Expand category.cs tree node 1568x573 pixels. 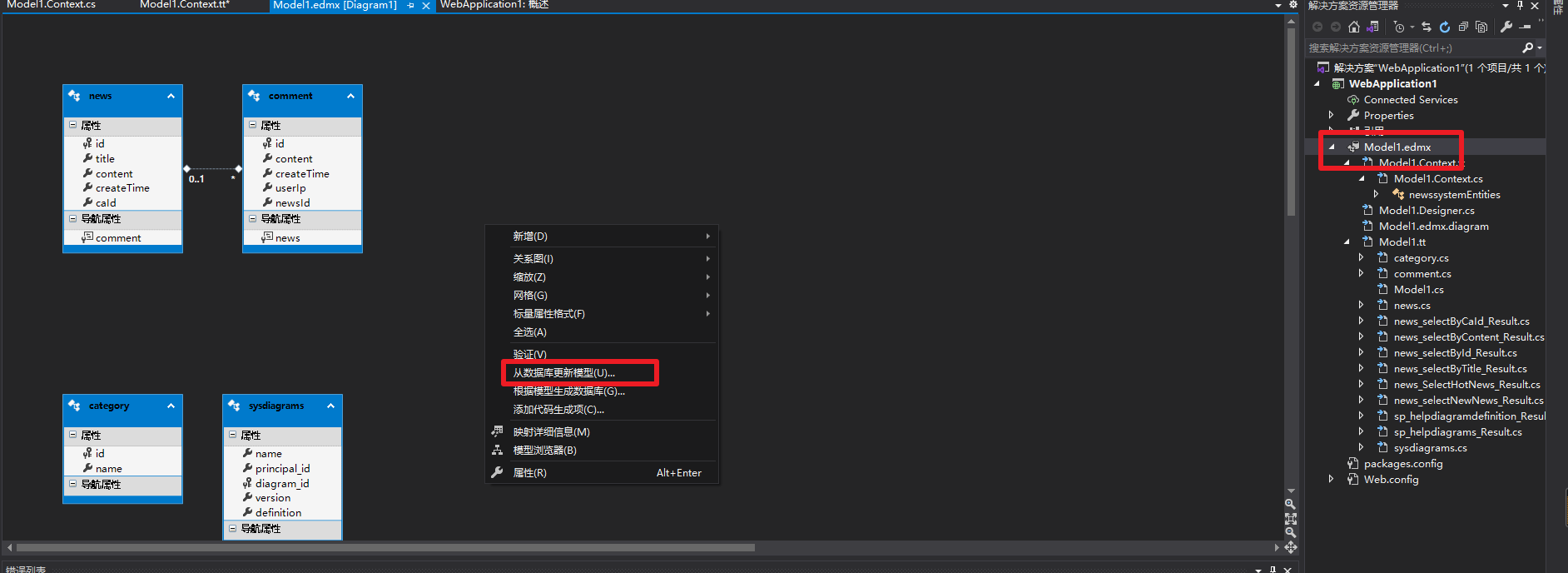(x=1362, y=258)
